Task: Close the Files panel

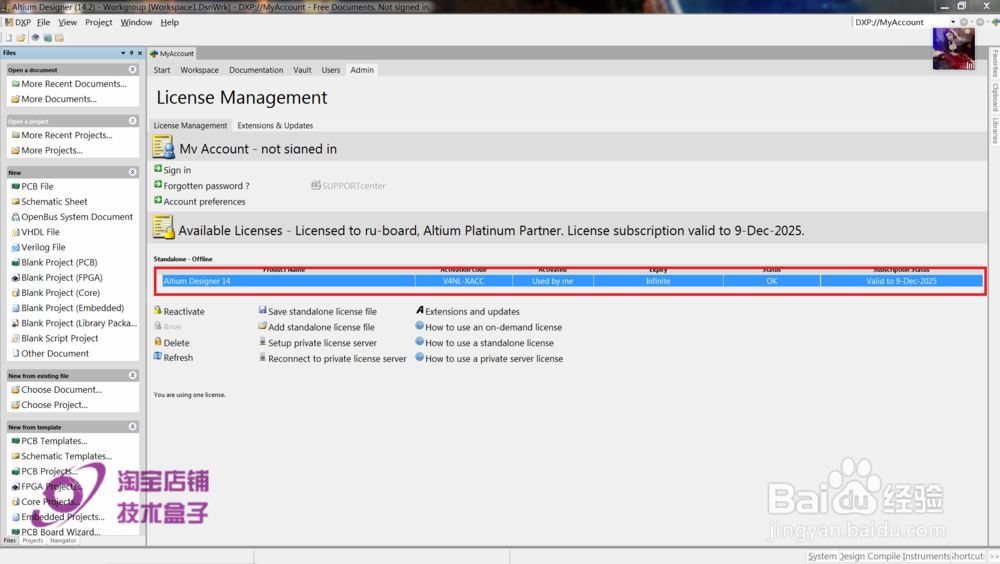Action: pyautogui.click(x=140, y=53)
